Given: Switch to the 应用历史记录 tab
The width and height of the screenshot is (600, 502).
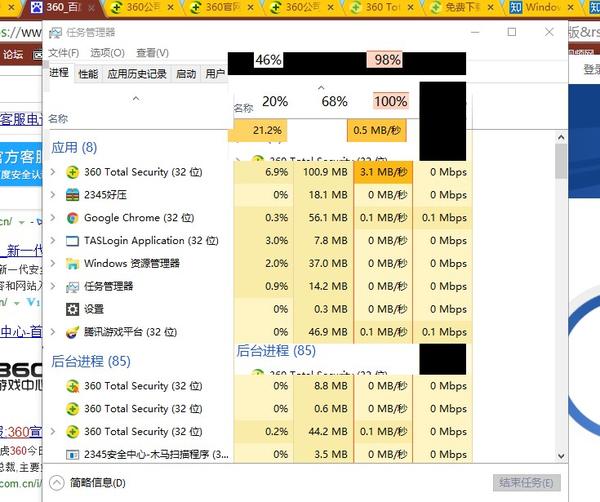Looking at the screenshot, I should 137,74.
